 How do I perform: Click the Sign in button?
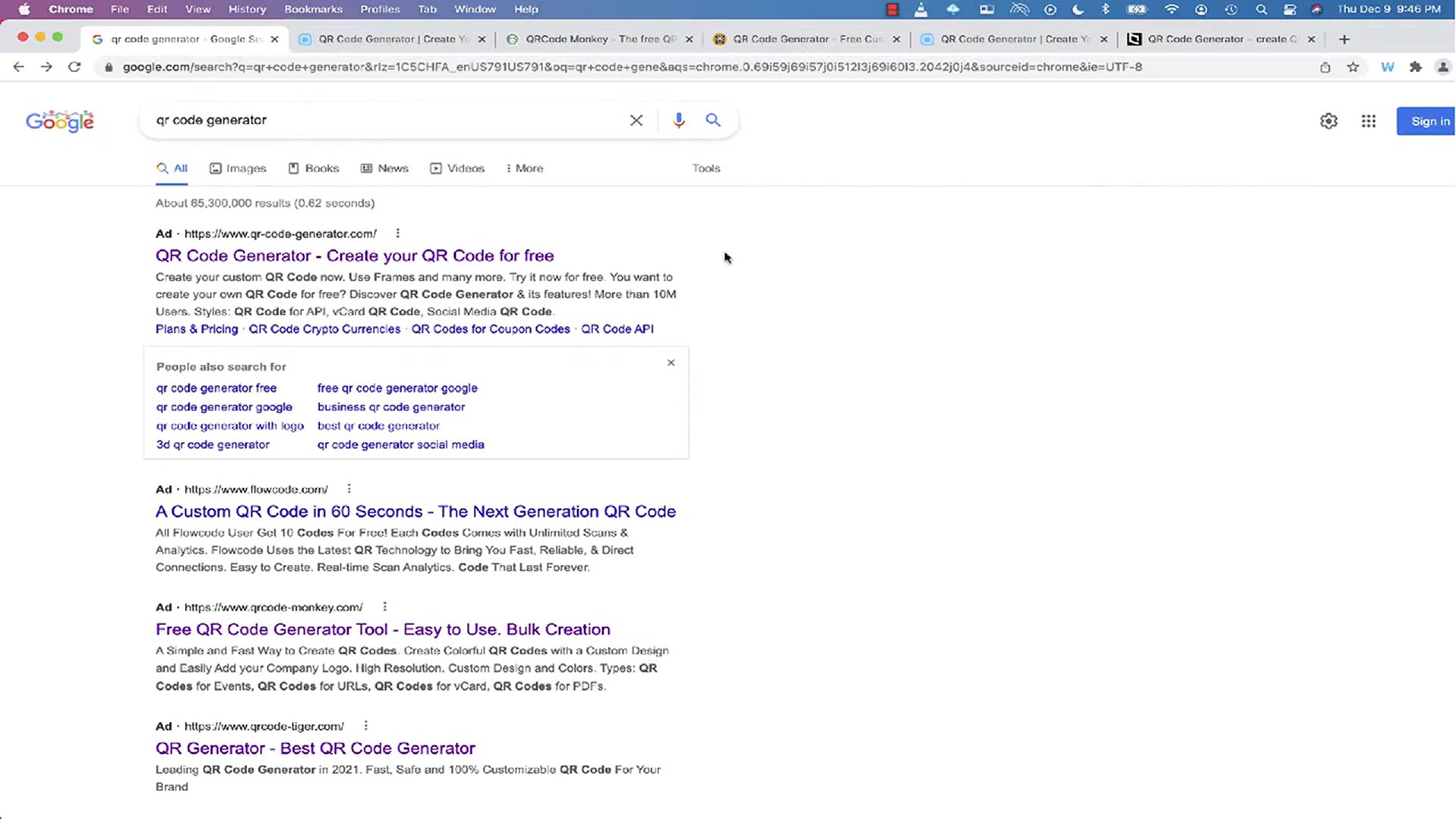click(x=1426, y=121)
